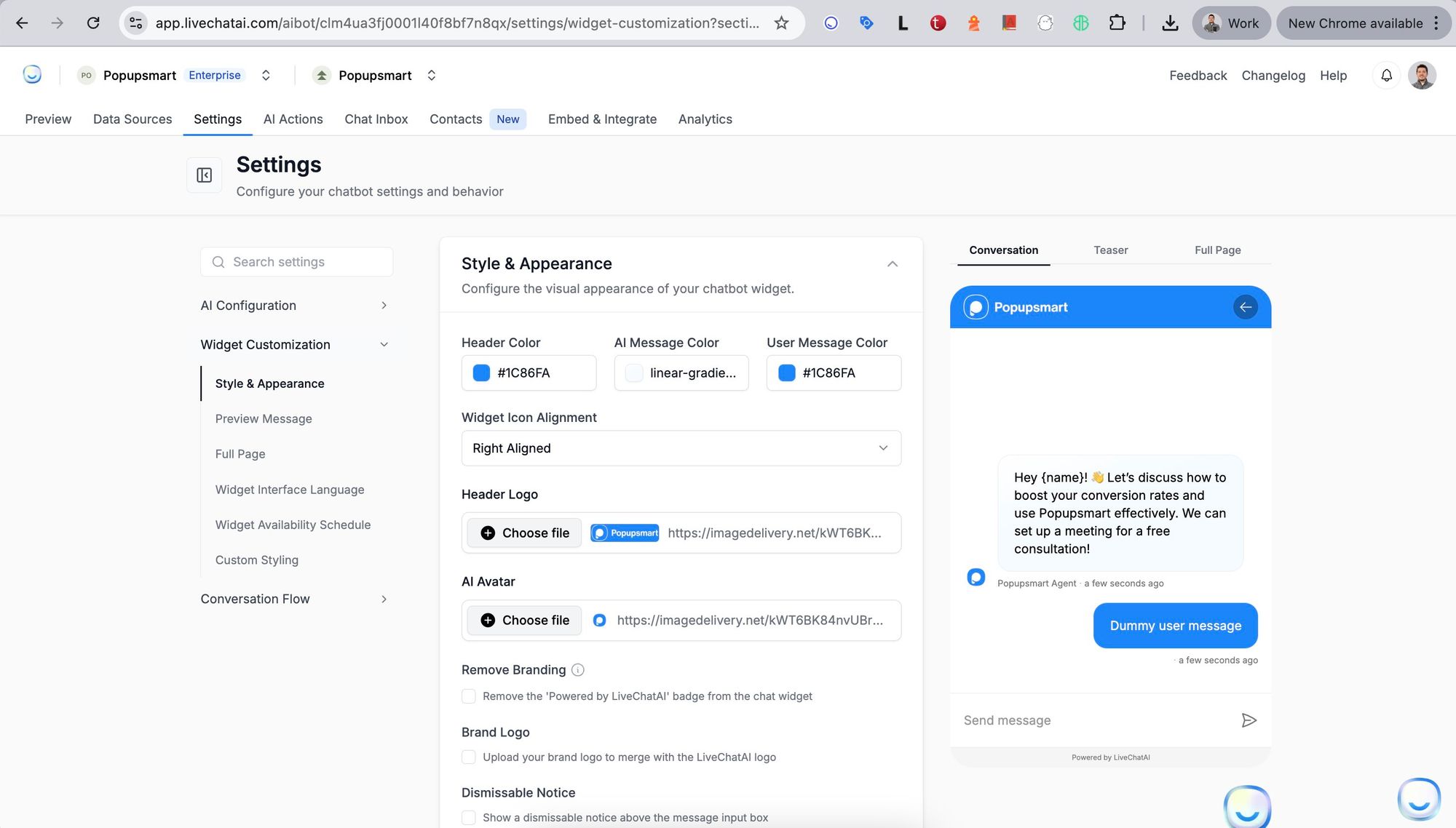The image size is (1456, 828).
Task: Open Widget Interface Language item
Action: pos(290,490)
